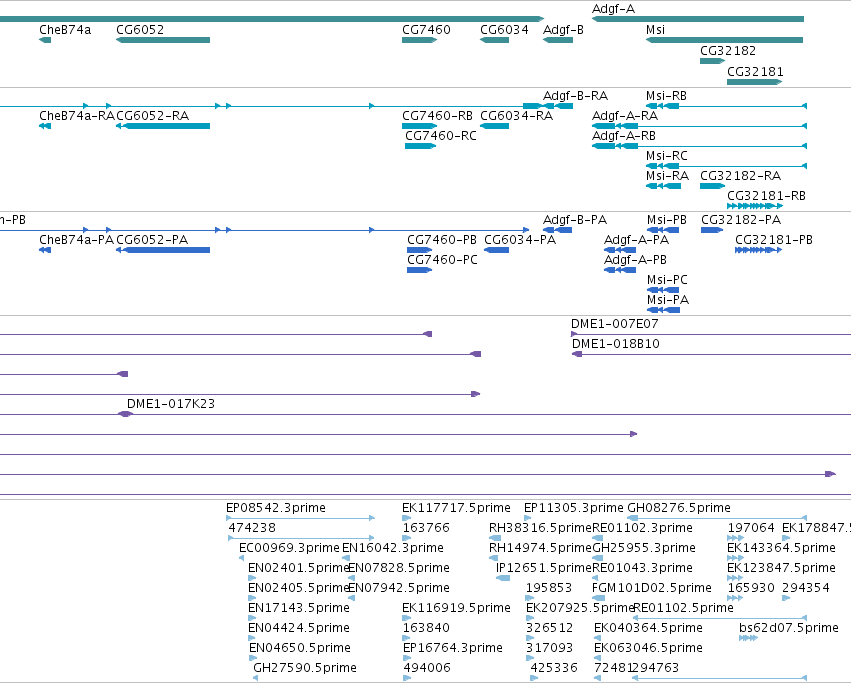Select the DME1-018B10 clone label
Image resolution: width=851 pixels, height=683 pixels.
(x=615, y=344)
